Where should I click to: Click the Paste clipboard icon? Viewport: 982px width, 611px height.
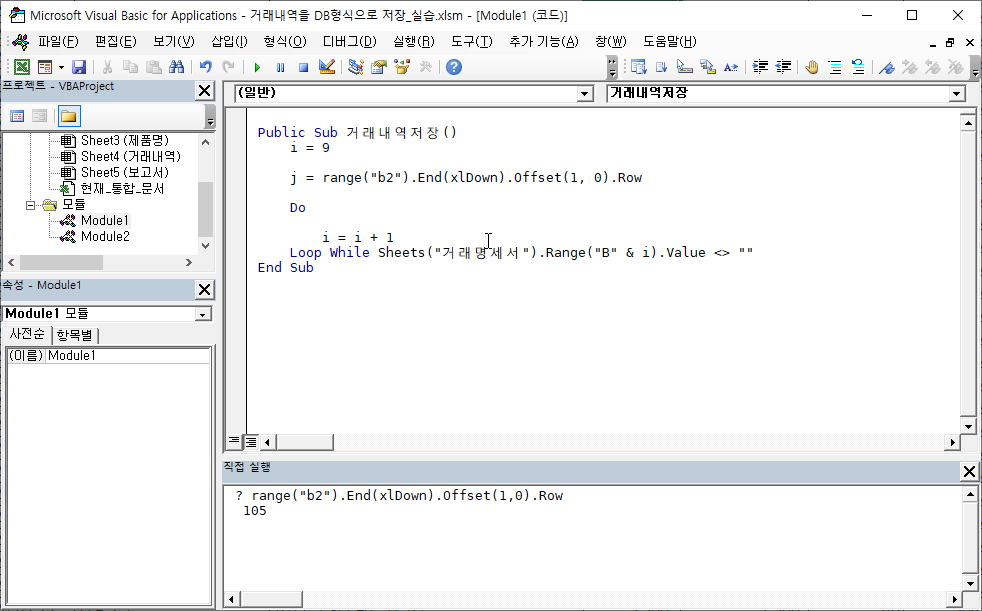153,67
